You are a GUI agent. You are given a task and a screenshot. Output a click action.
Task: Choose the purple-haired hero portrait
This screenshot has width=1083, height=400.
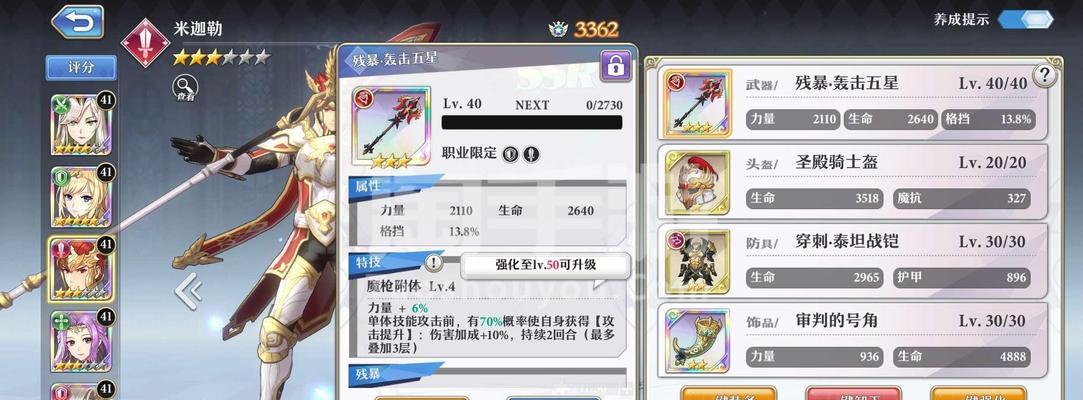coord(81,341)
